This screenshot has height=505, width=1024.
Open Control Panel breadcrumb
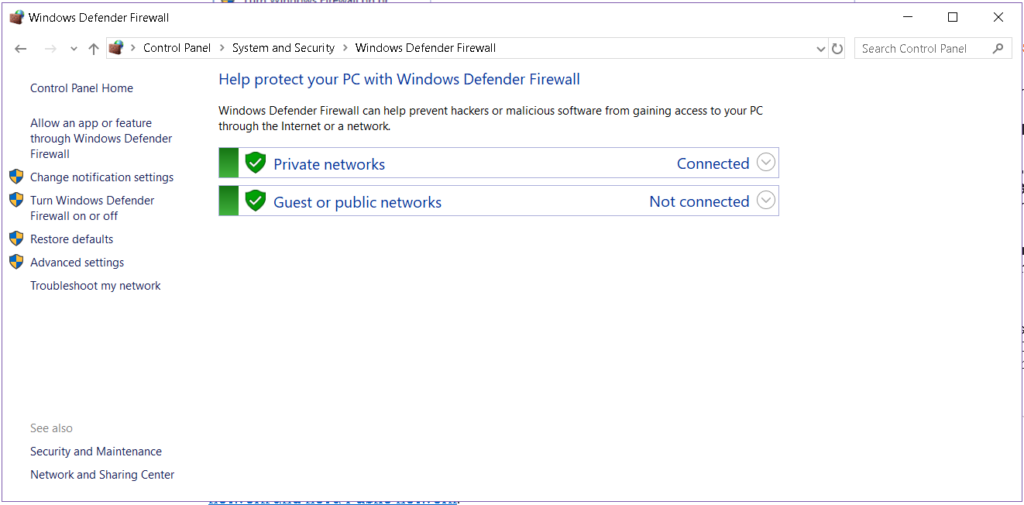[x=177, y=48]
